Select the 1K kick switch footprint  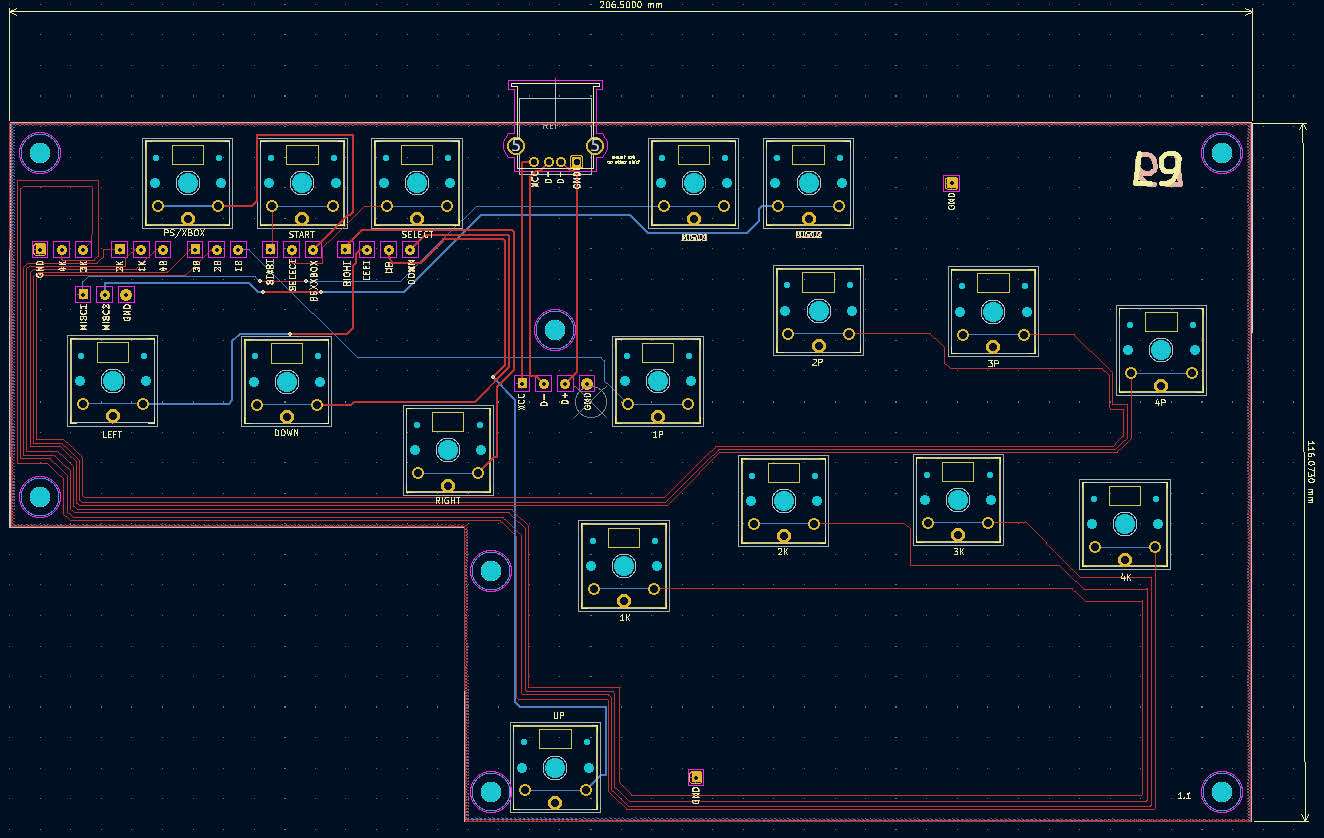624,566
